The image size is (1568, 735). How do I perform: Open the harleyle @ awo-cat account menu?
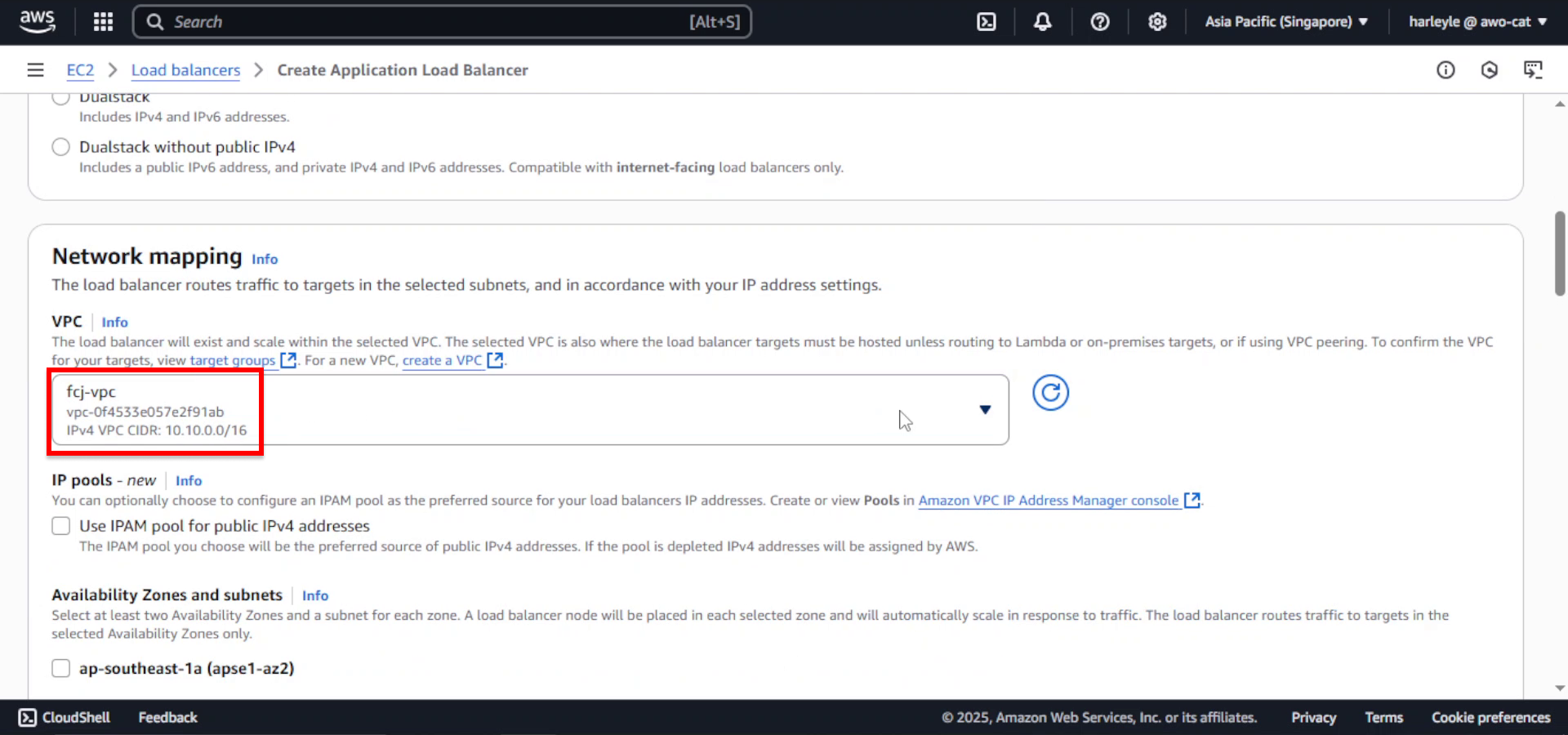pos(1477,22)
